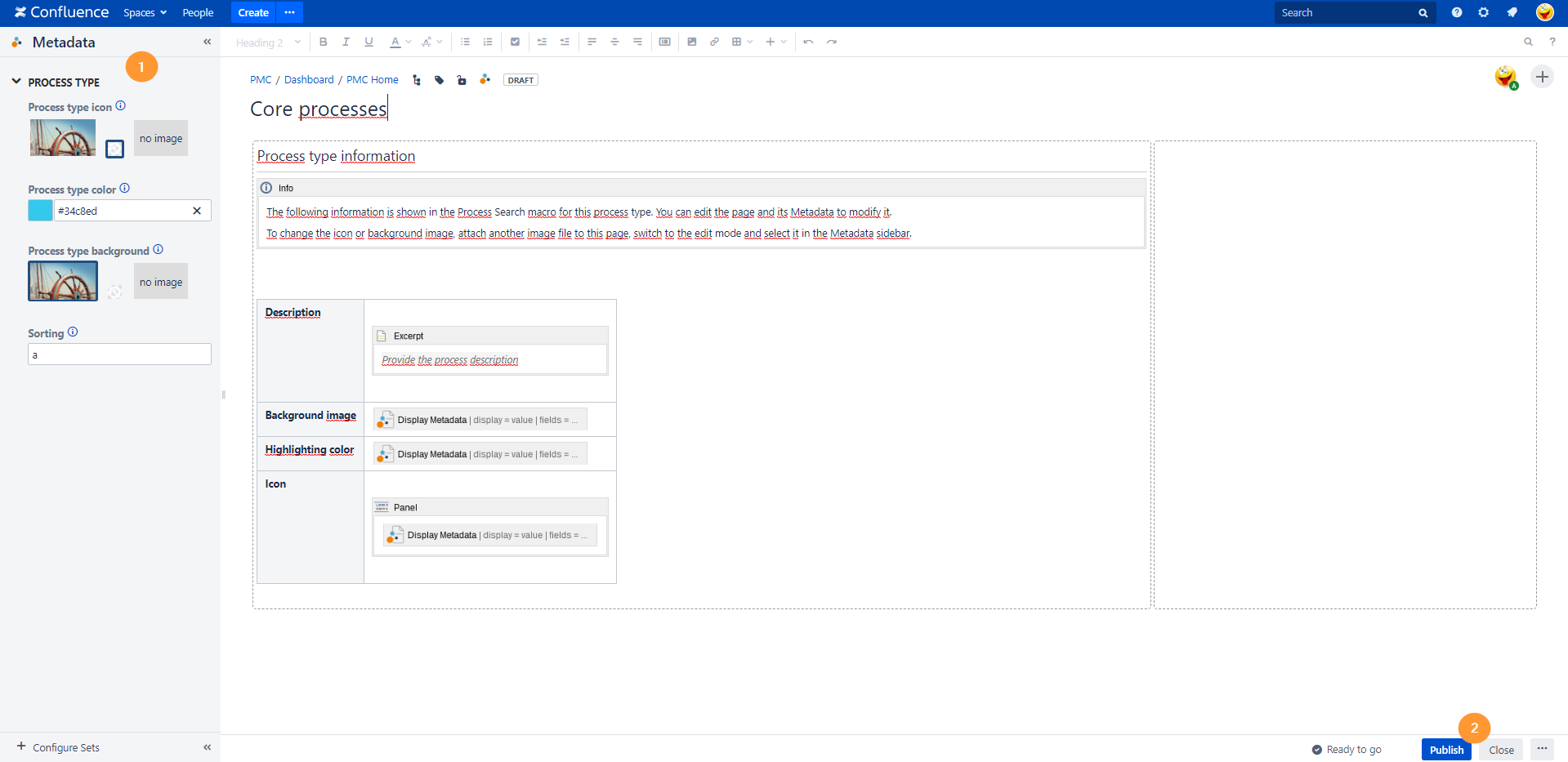Click the task list checkbox toolbar button
1568x762 pixels.
tap(515, 42)
